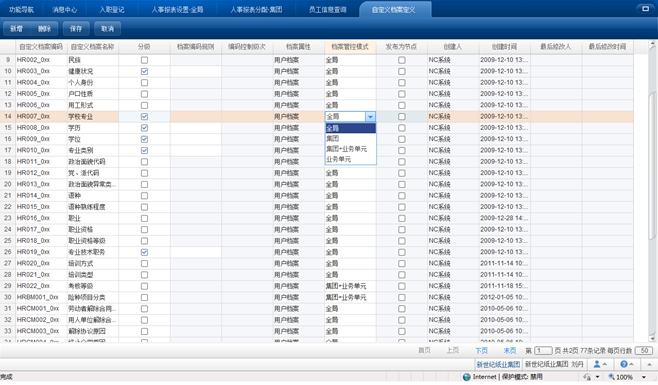Screen dimensions: 658x385
Task: Select 集团+业务单元 option in the dropdown list
Action: (347, 149)
